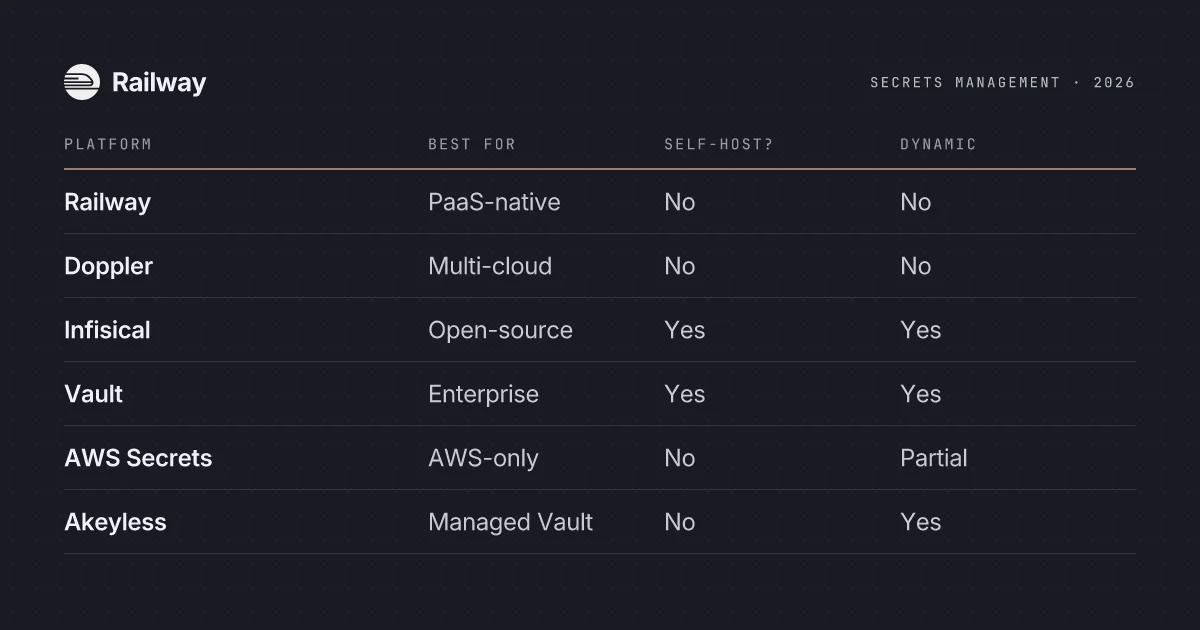This screenshot has height=630, width=1200.
Task: Click the BEST FOR column header
Action: point(472,144)
